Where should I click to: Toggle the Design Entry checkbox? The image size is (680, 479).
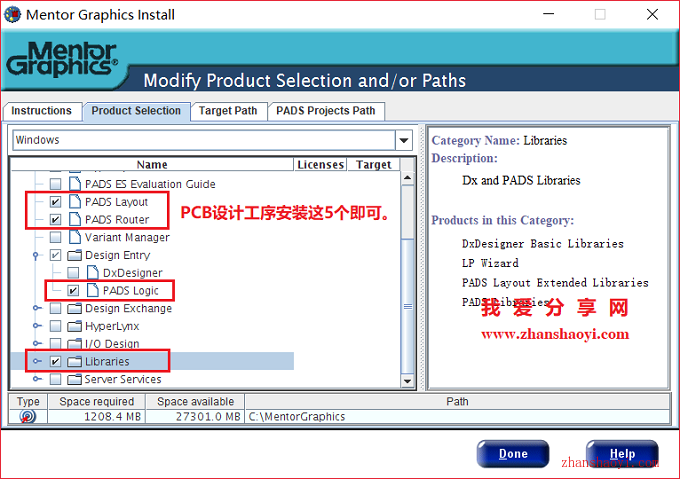click(x=55, y=255)
